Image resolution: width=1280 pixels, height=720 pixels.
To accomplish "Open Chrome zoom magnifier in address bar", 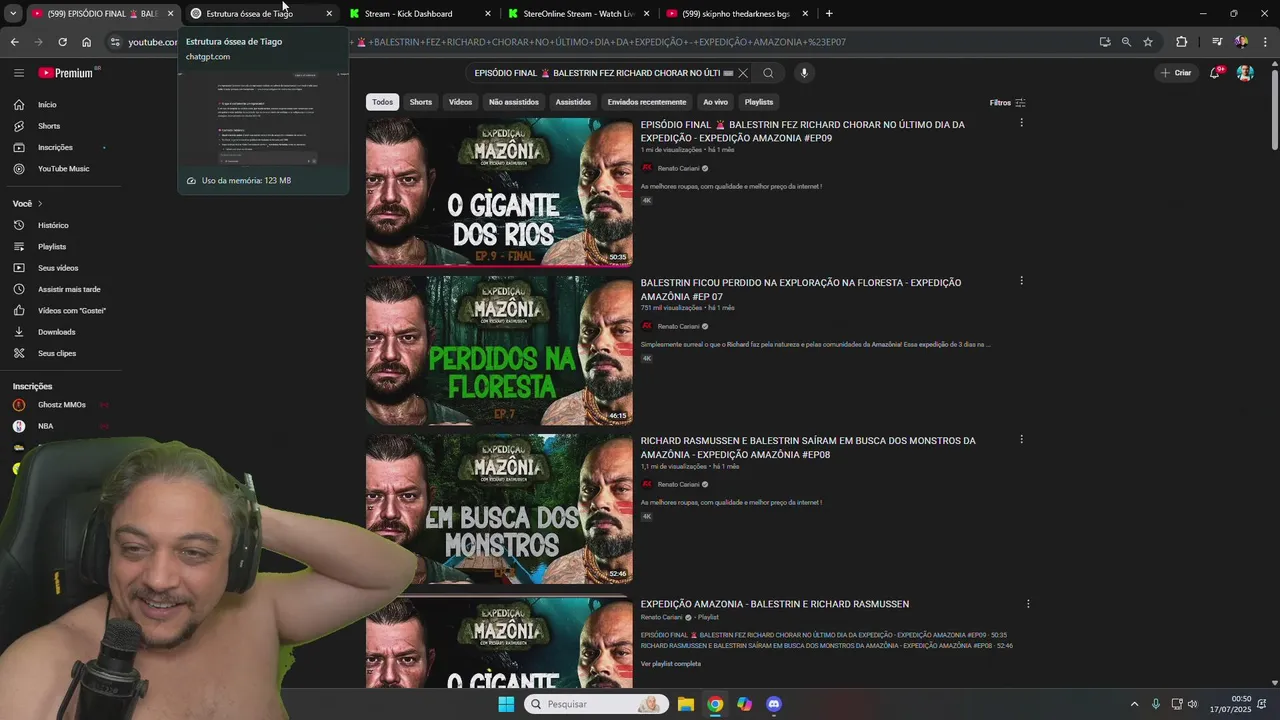I will [1126, 42].
